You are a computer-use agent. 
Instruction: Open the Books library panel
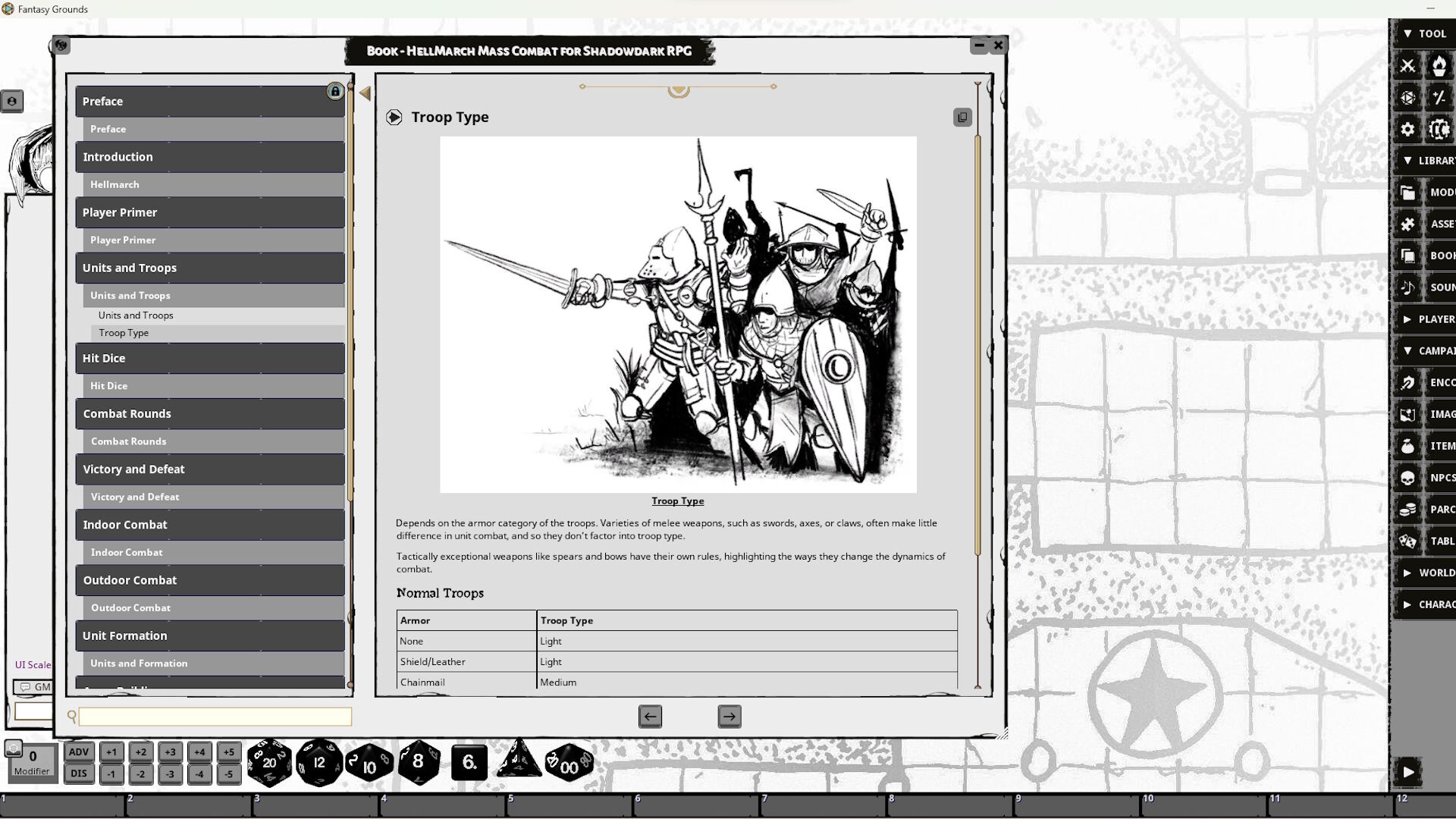click(1407, 256)
